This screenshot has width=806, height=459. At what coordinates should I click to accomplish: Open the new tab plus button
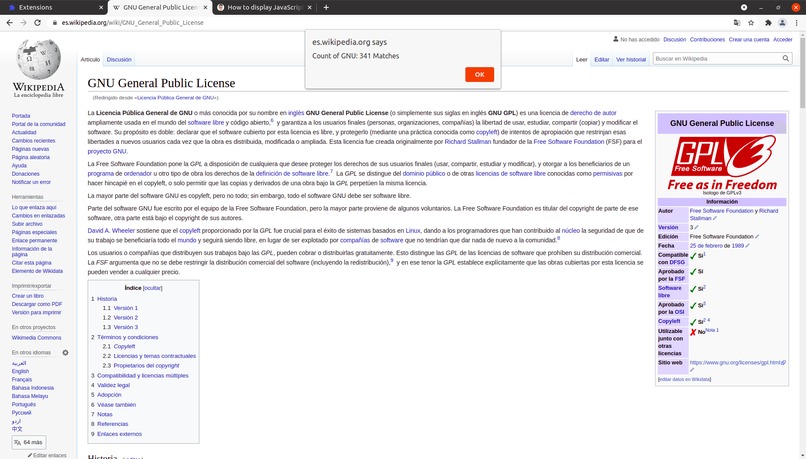[x=326, y=7]
